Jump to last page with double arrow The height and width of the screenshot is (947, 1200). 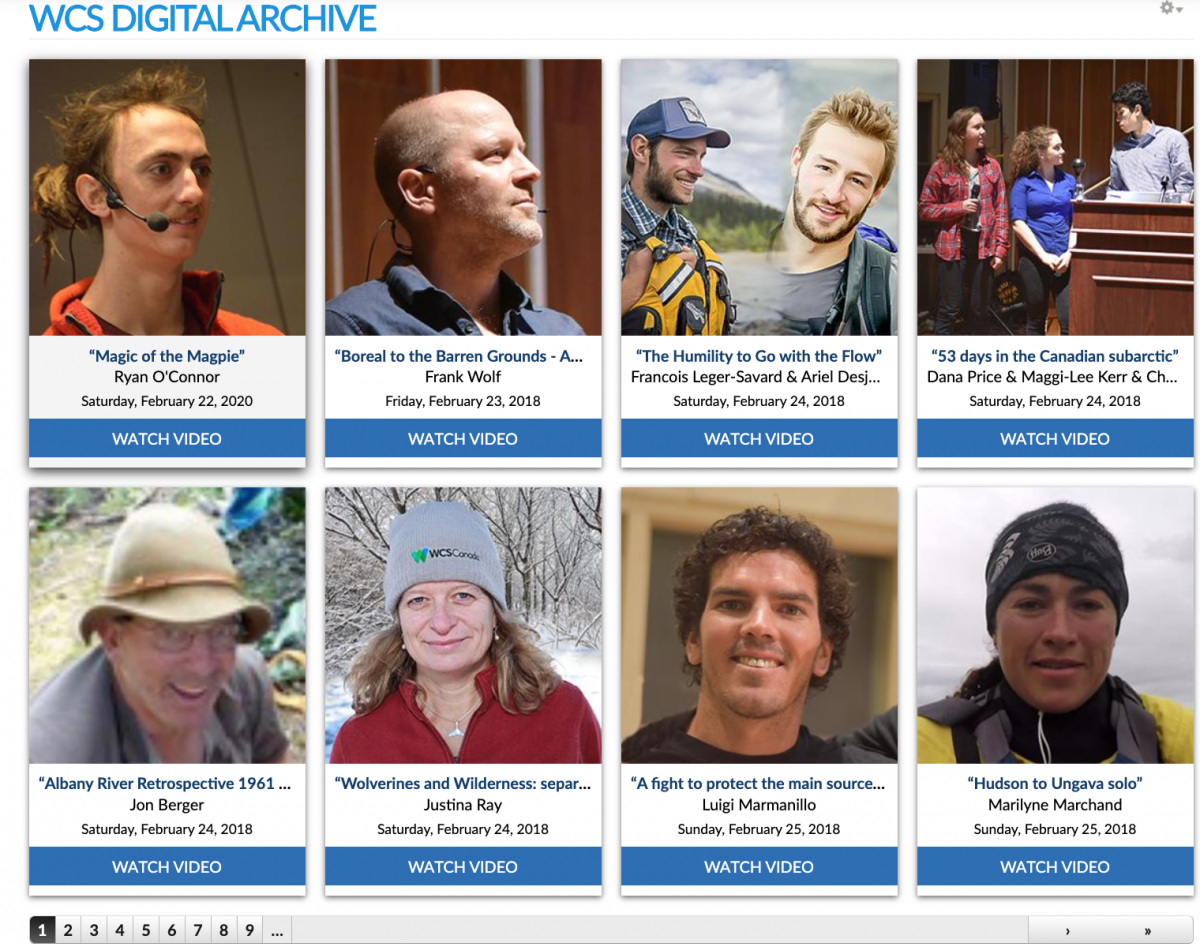coord(1147,931)
